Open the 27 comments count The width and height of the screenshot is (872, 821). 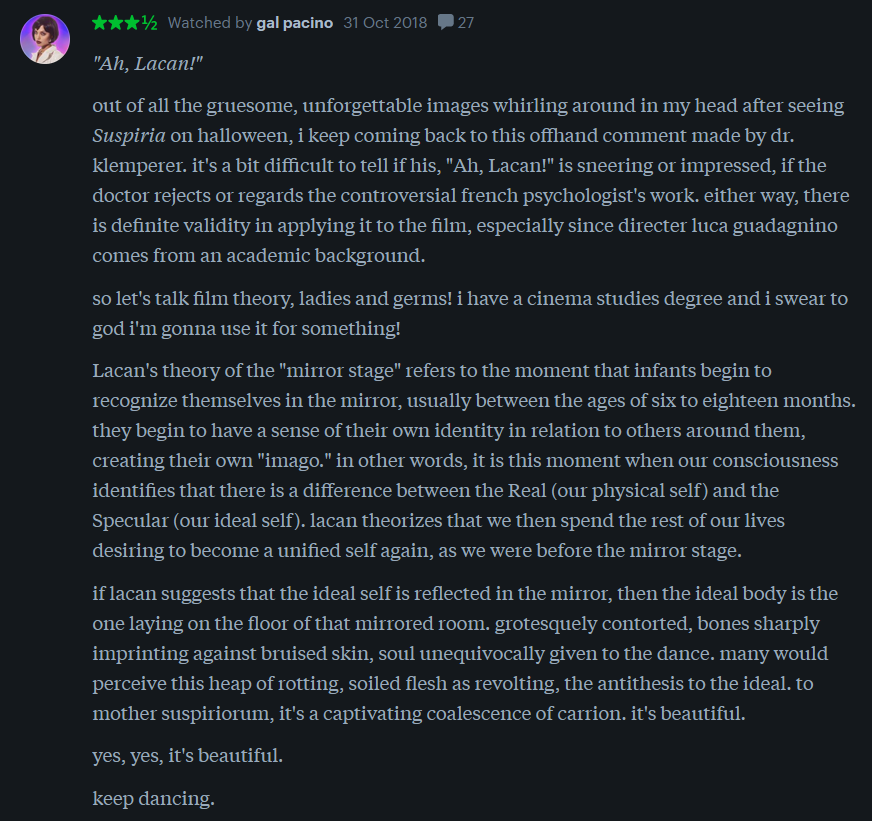[x=465, y=22]
